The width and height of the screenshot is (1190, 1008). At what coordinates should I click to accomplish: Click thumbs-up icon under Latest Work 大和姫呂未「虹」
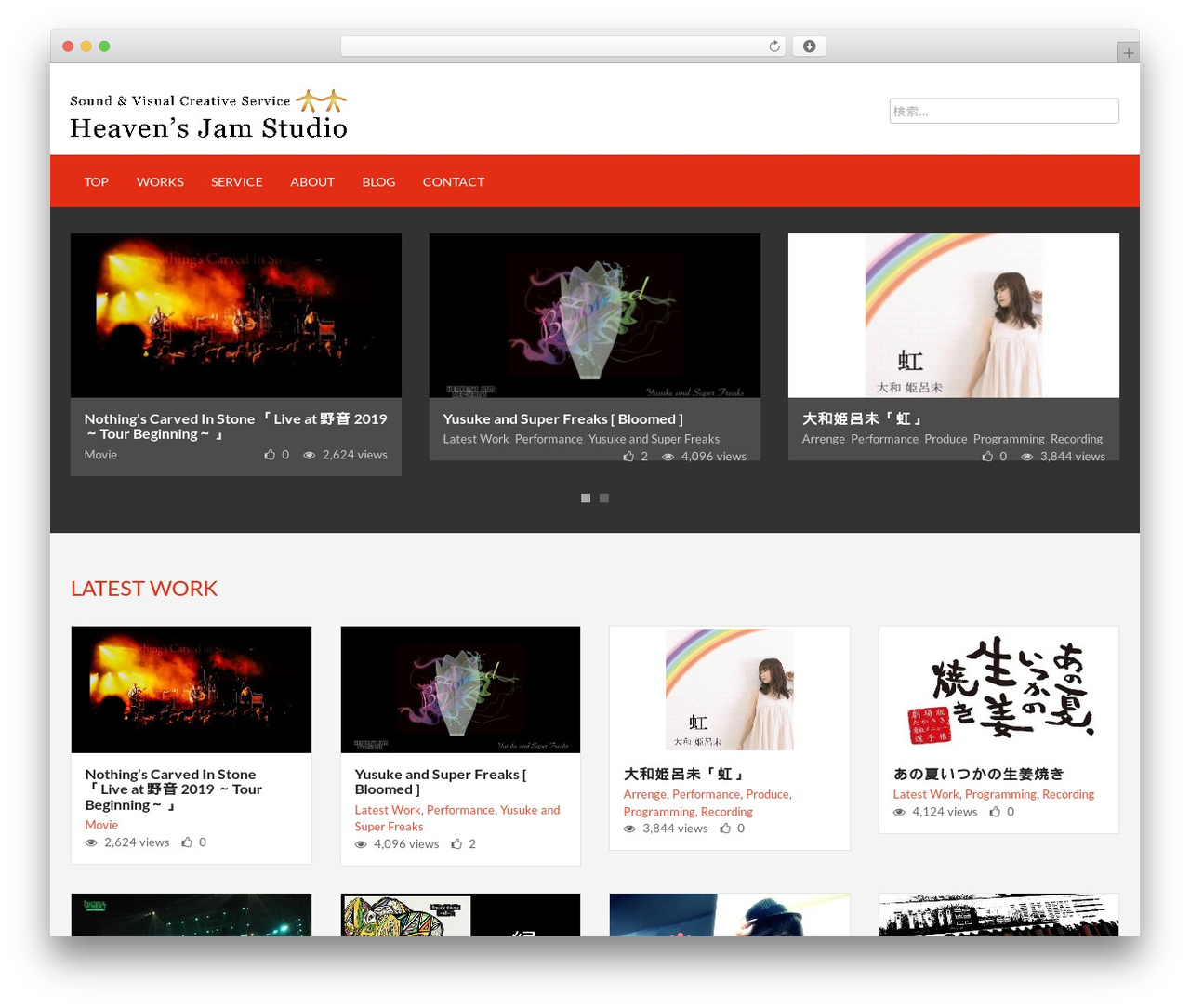pos(725,829)
